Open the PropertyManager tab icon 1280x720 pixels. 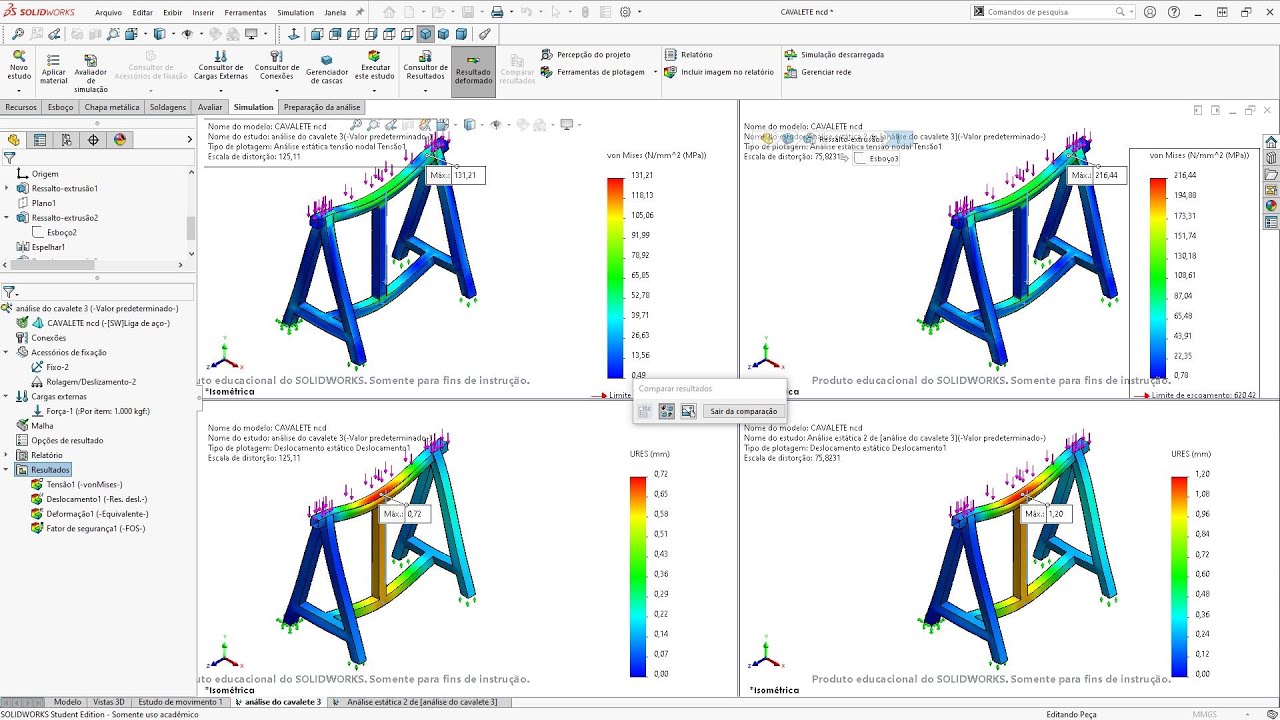40,140
